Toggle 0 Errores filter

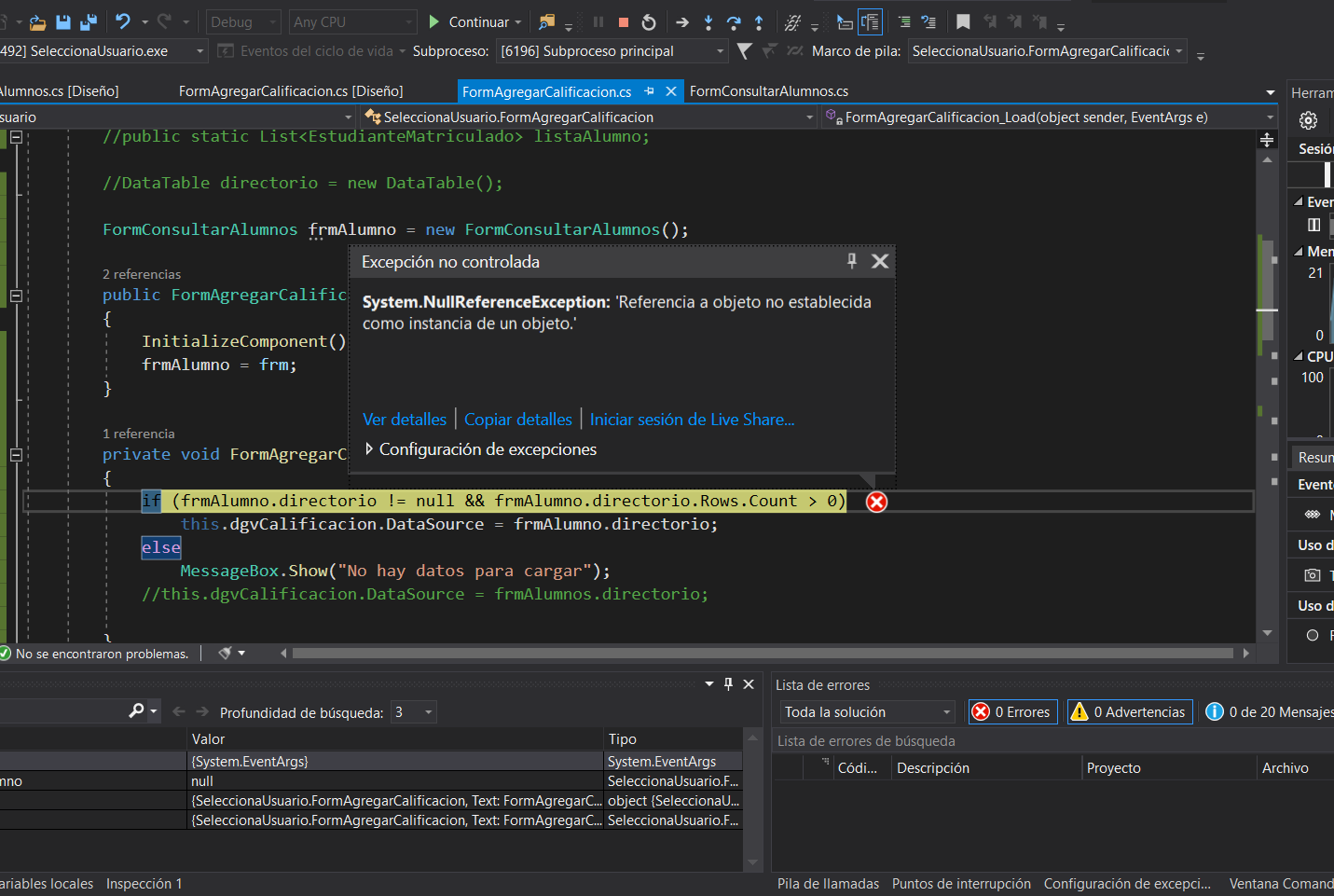[x=1013, y=711]
